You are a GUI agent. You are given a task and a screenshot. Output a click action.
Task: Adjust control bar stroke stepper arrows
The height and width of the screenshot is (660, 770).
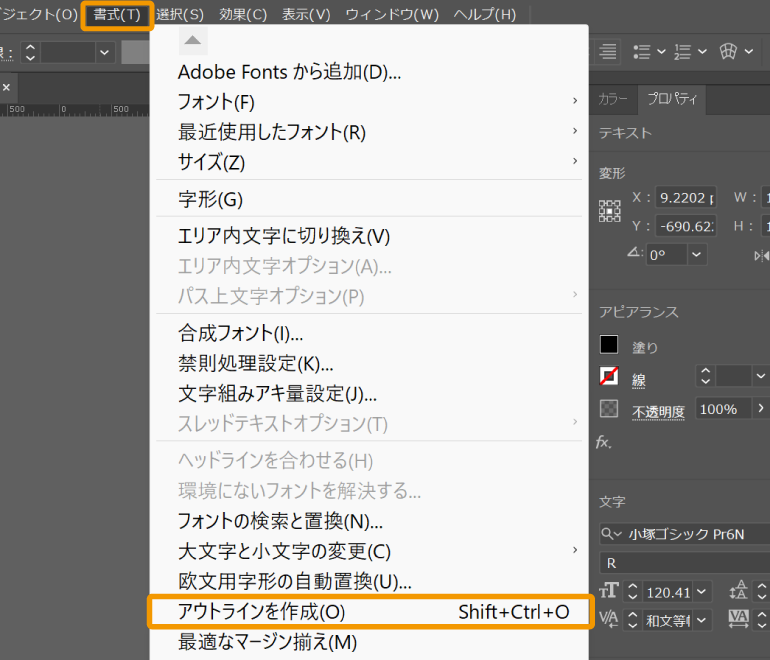pos(30,52)
